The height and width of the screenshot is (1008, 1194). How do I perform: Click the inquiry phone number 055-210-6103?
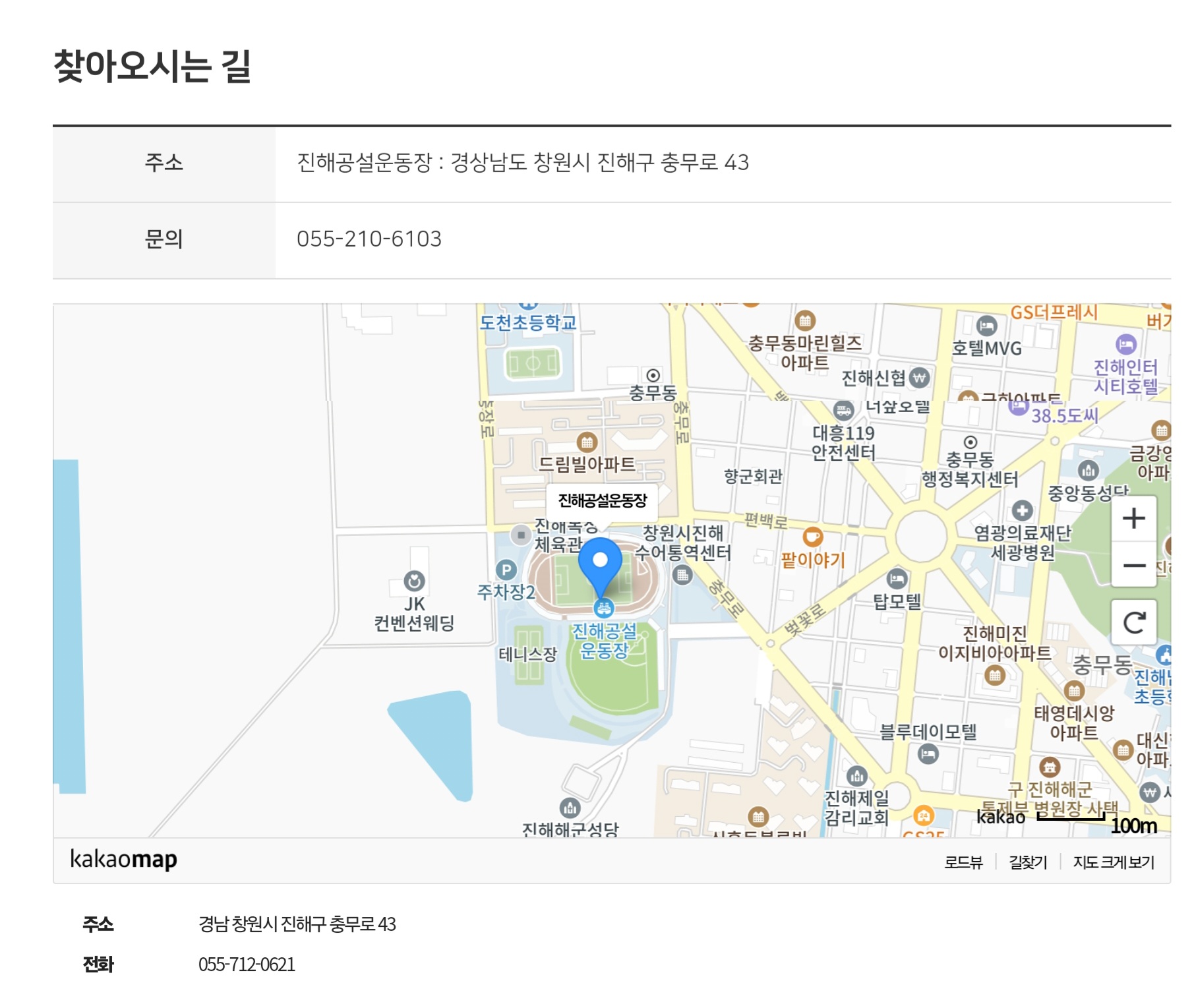(x=369, y=239)
